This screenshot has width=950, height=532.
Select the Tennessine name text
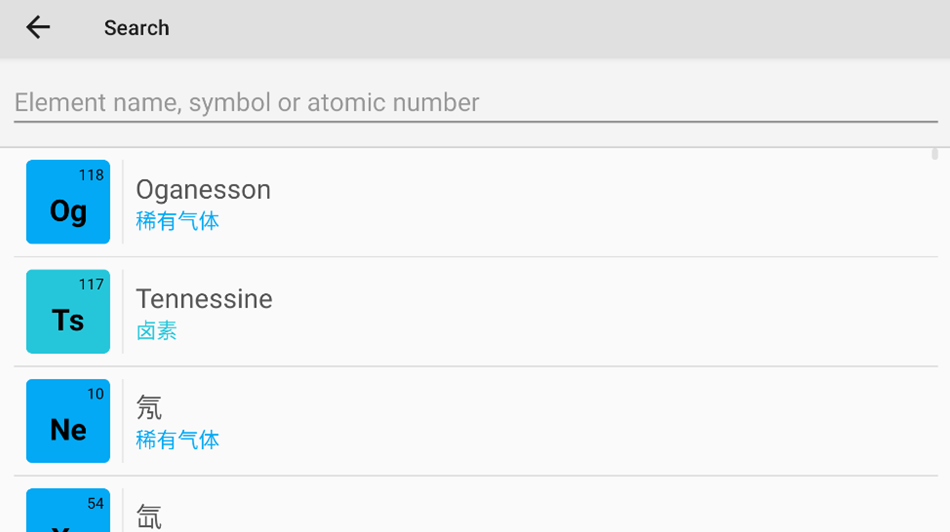pos(204,298)
